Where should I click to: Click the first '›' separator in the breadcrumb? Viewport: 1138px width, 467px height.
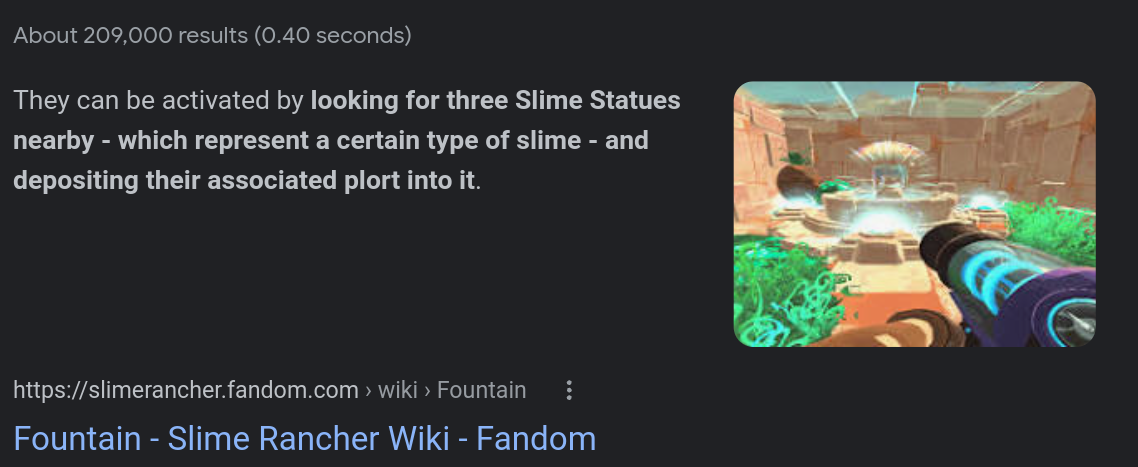click(x=368, y=390)
